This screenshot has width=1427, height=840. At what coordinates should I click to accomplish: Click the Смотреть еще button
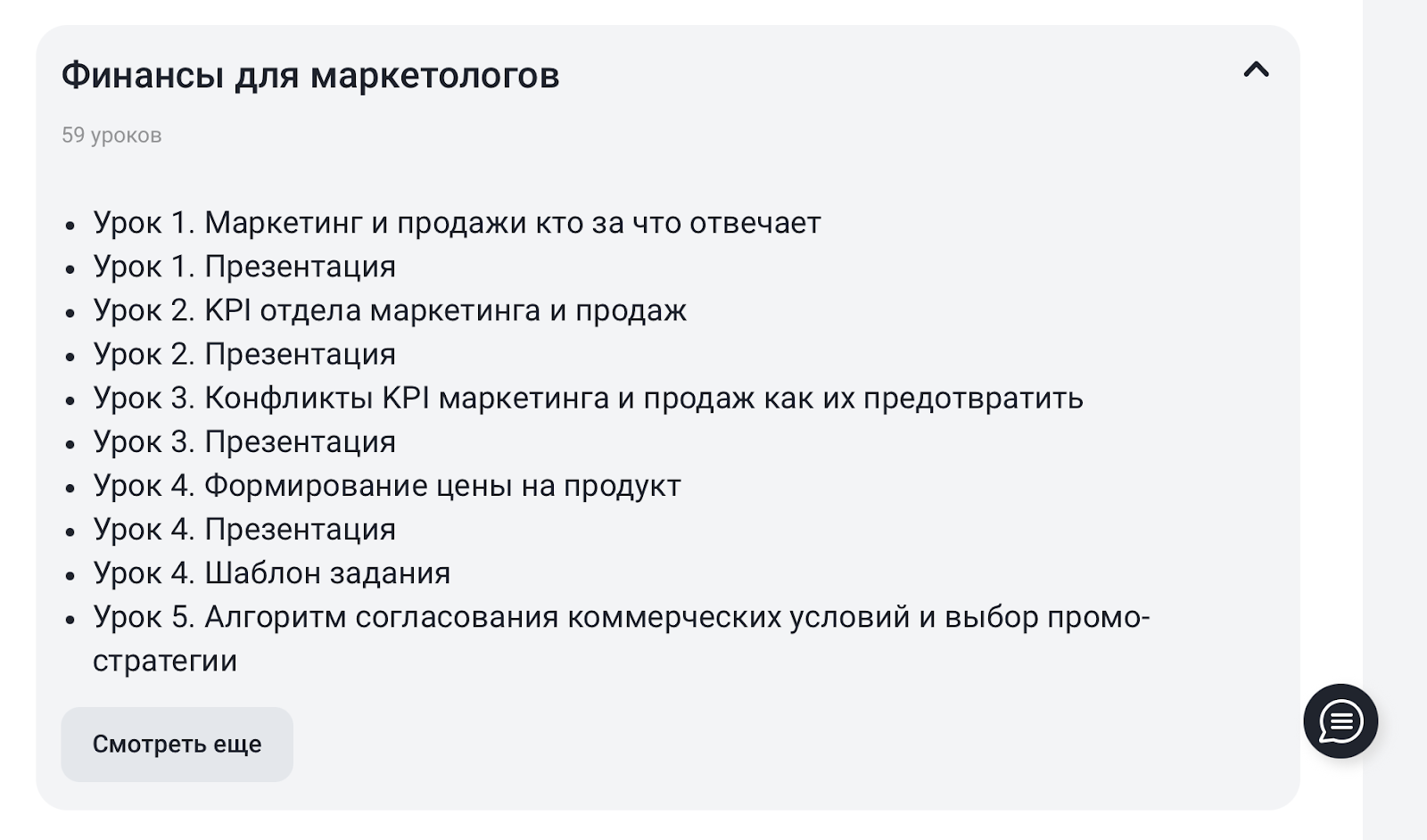pos(177,745)
